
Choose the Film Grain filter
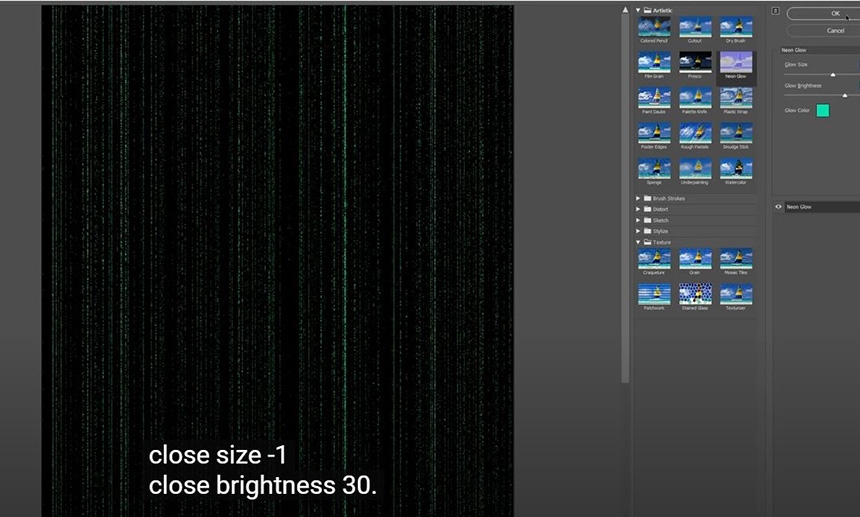pos(654,63)
